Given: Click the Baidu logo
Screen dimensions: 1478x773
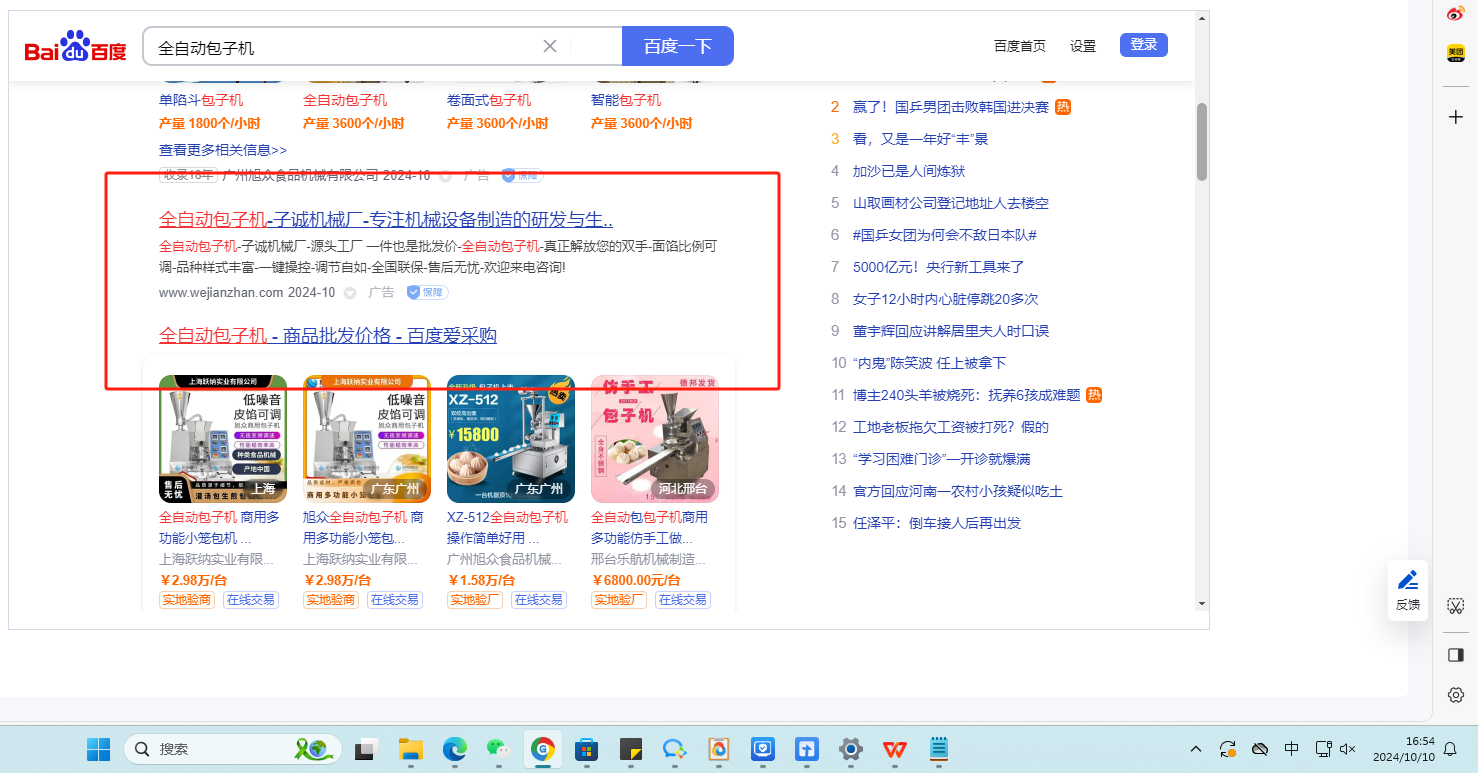Looking at the screenshot, I should (76, 47).
